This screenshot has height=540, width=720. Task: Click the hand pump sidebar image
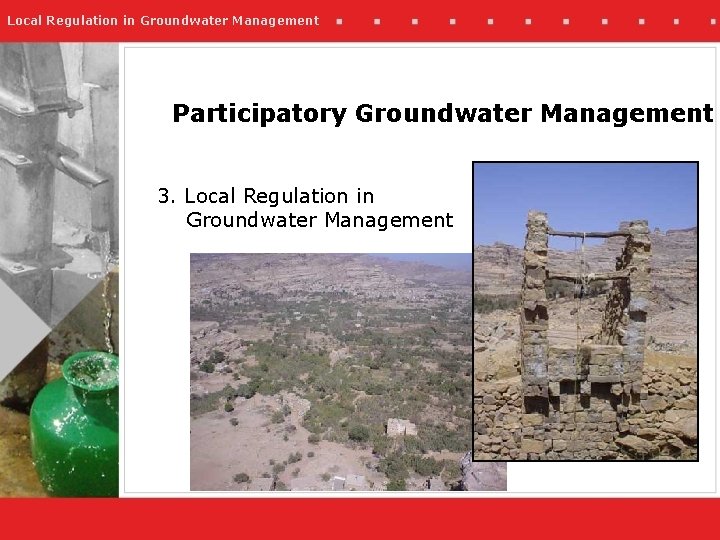(x=59, y=270)
